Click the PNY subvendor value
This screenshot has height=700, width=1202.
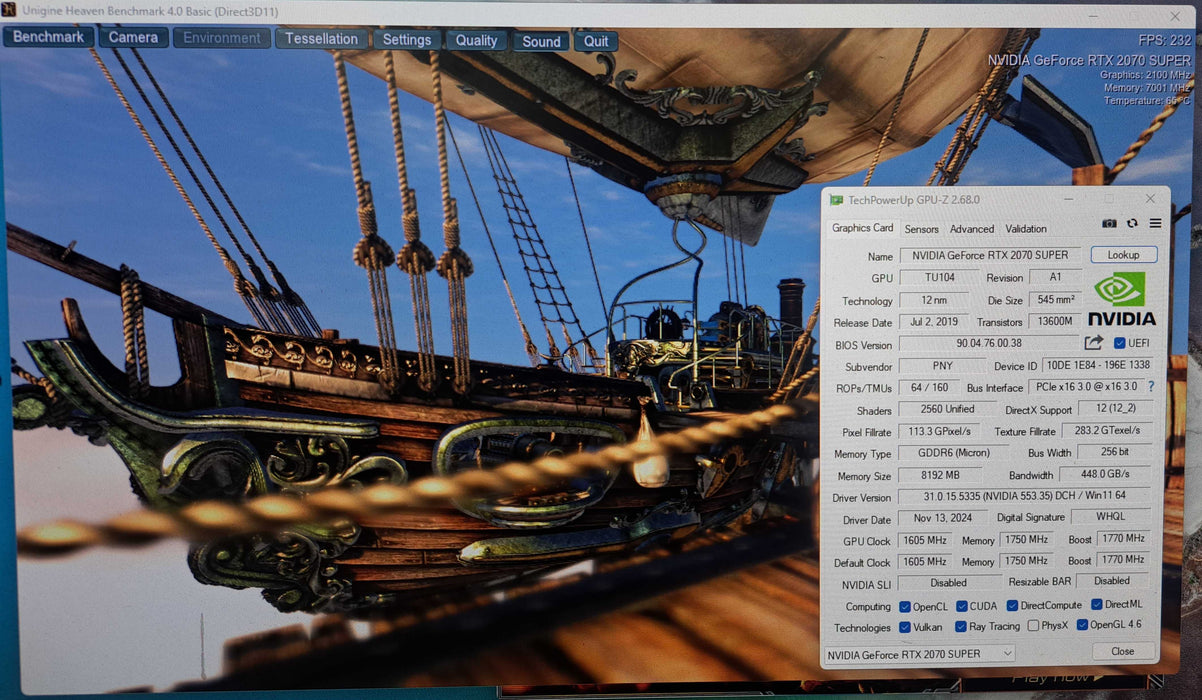point(943,366)
